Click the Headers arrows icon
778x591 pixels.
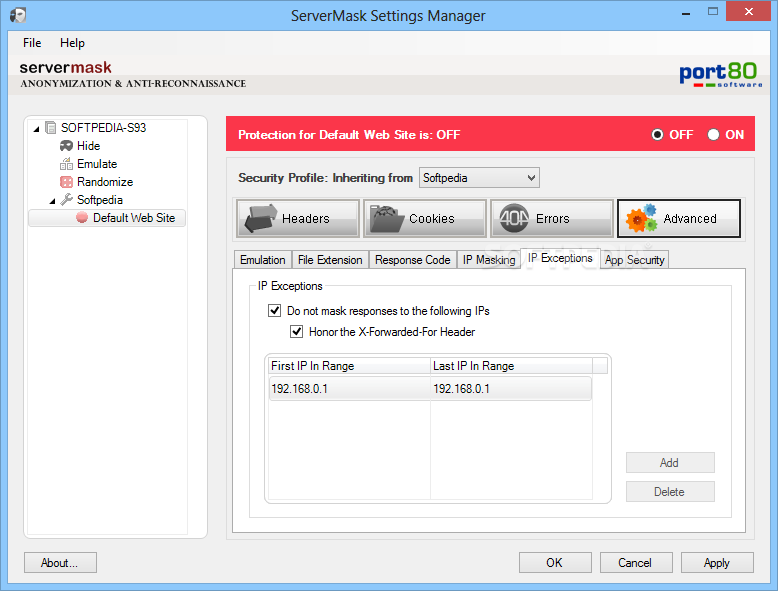pos(260,218)
